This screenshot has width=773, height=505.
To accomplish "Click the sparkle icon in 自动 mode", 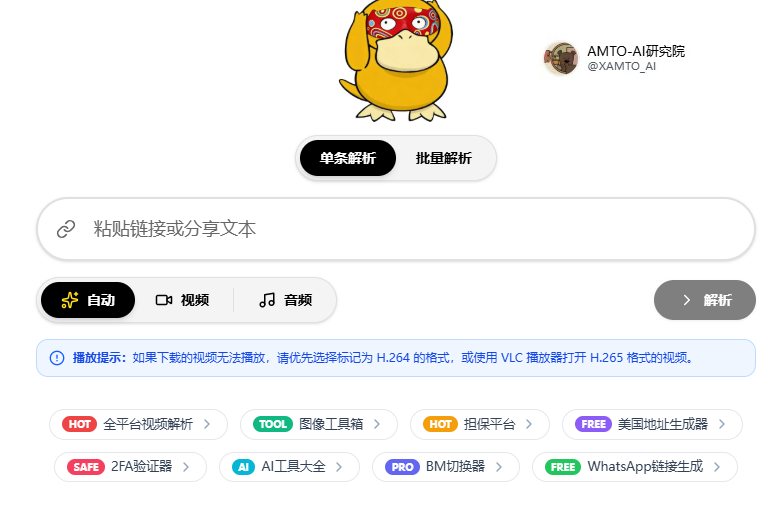I will tap(70, 300).
